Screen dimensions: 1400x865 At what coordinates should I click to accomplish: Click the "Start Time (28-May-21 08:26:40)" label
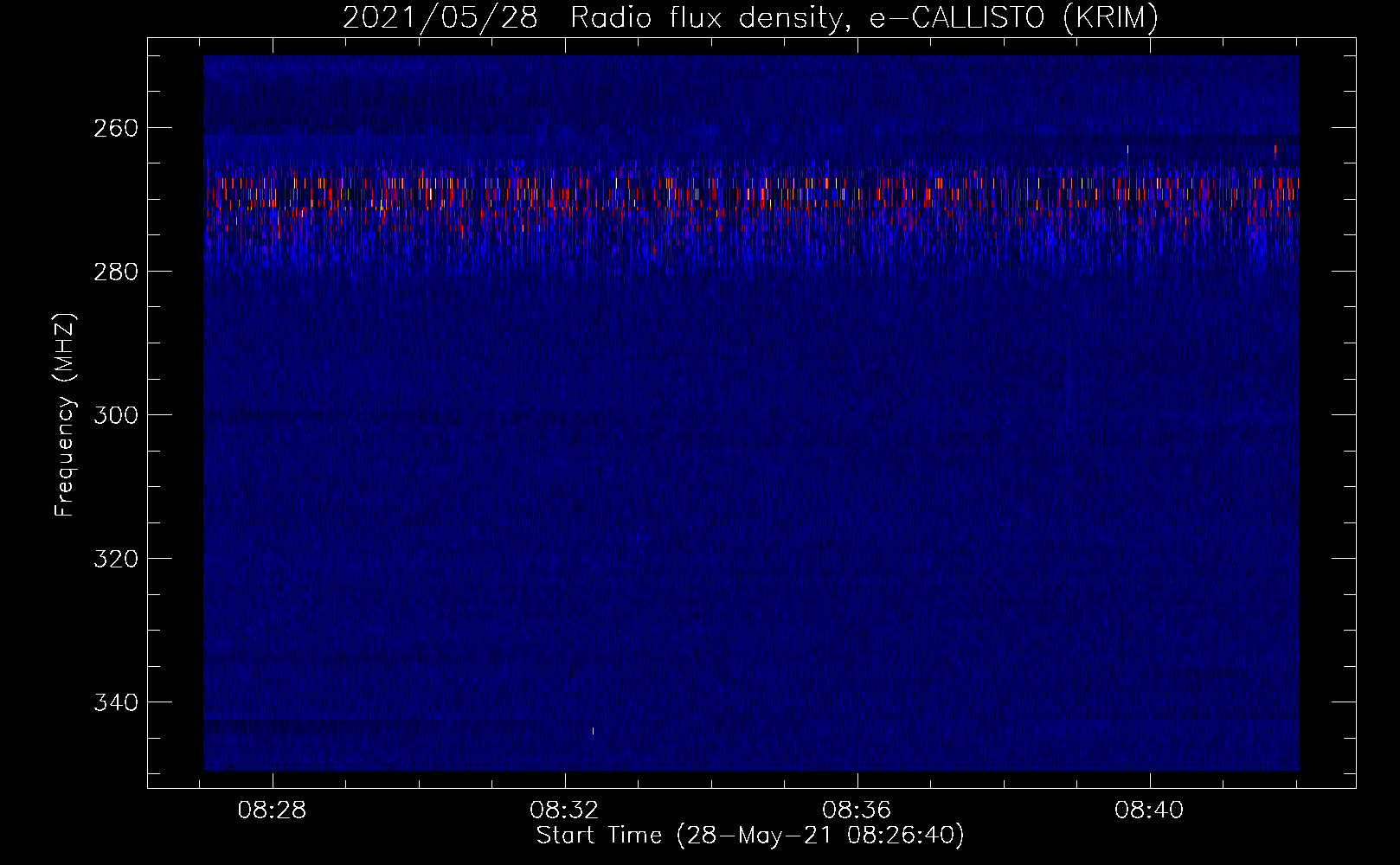[x=750, y=836]
